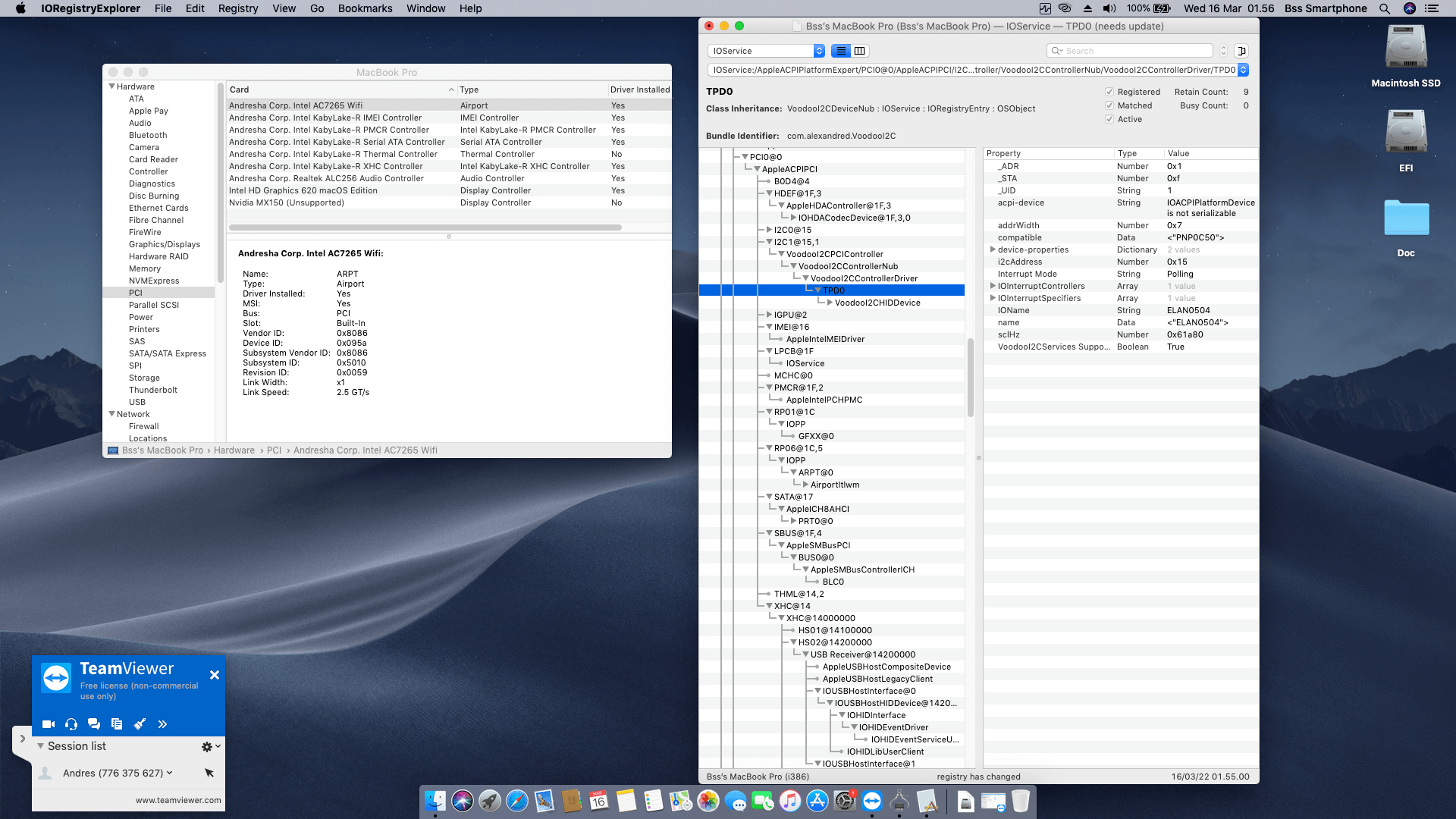
Task: Click the System Information sidebar scrollbar
Action: (x=221, y=182)
